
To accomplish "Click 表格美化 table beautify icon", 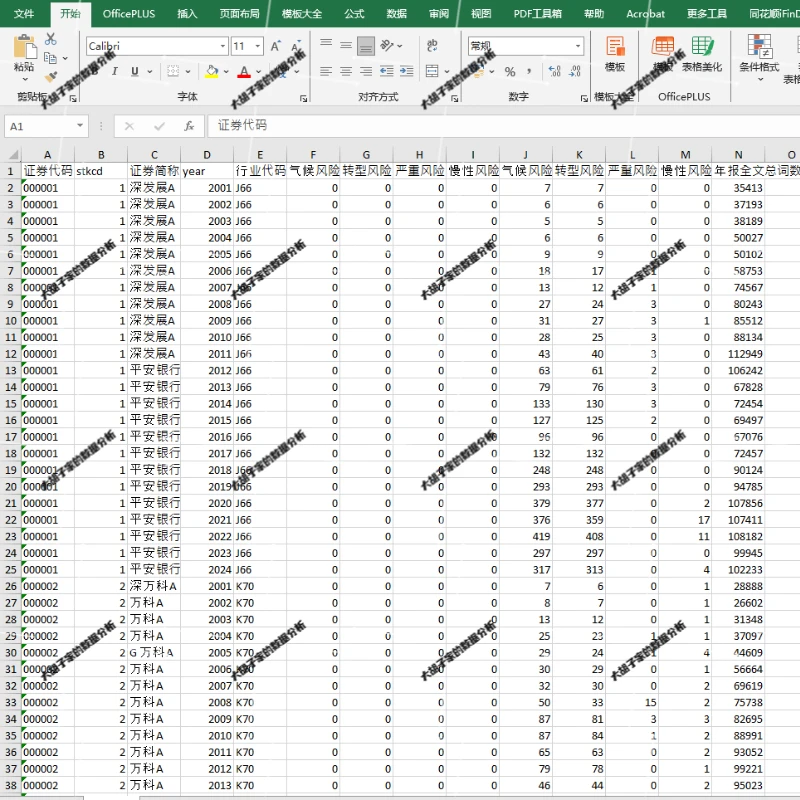I will (702, 53).
